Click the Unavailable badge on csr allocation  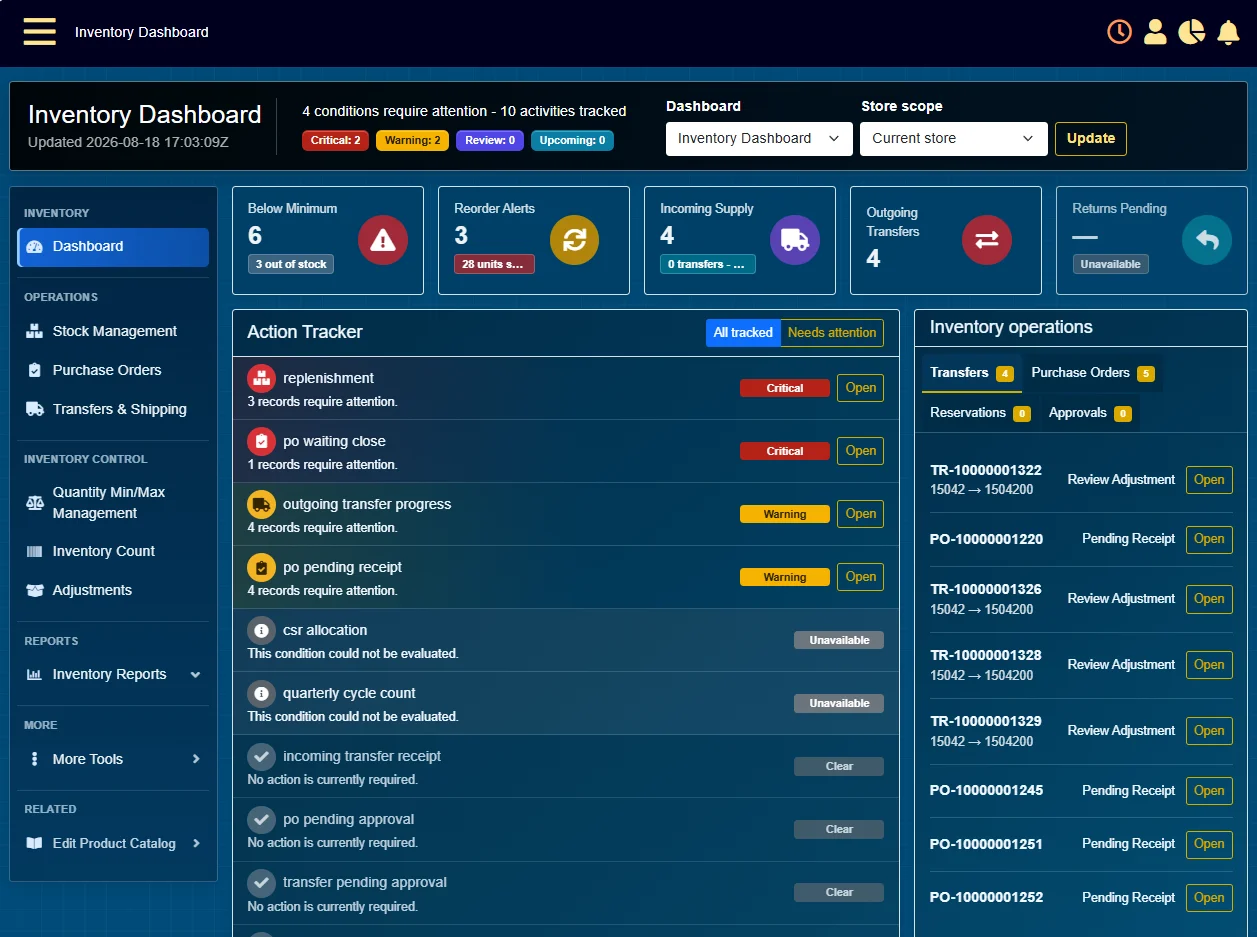pyautogui.click(x=839, y=640)
